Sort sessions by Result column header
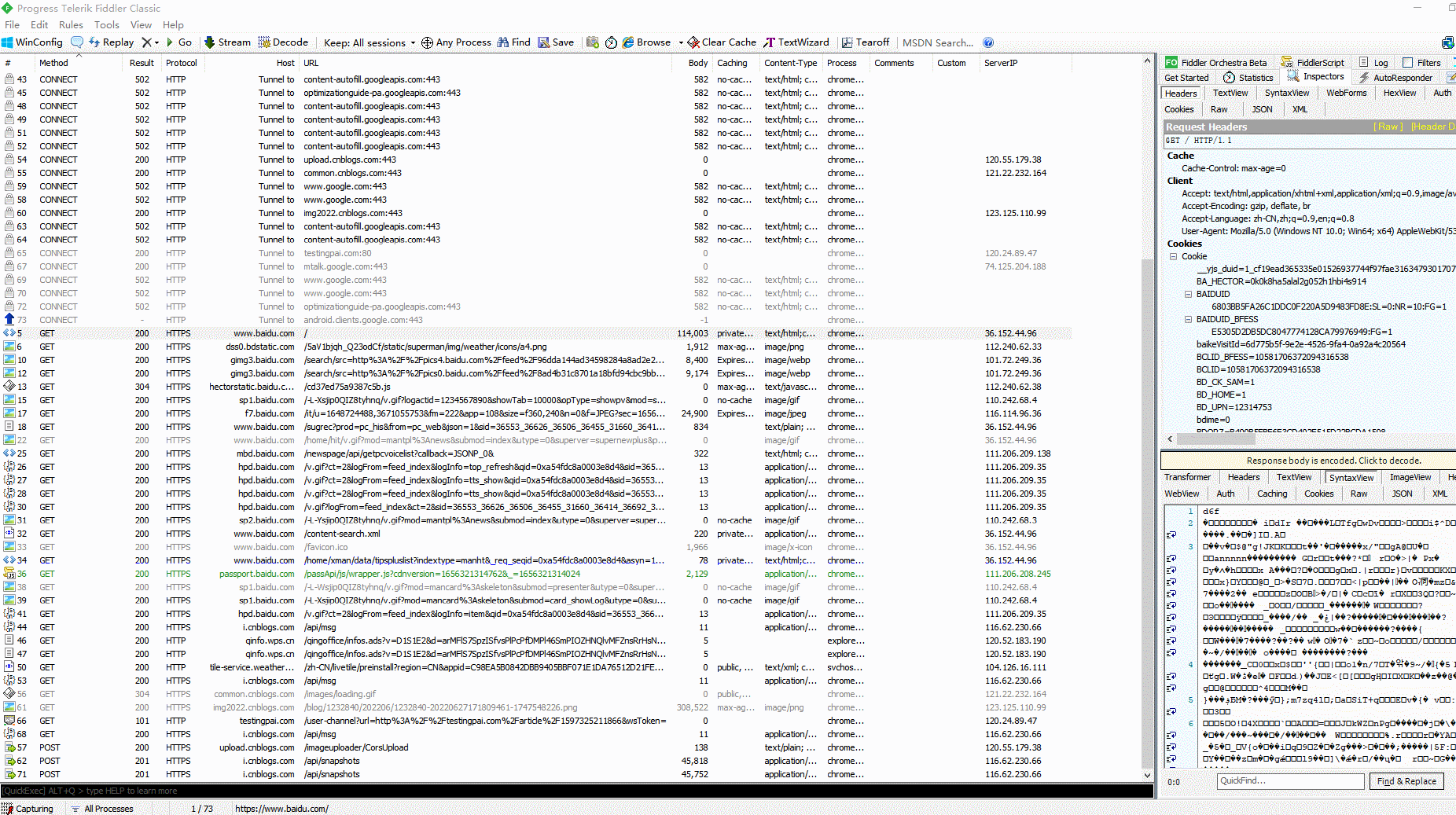Screen dimensions: 1456x815 (x=142, y=63)
